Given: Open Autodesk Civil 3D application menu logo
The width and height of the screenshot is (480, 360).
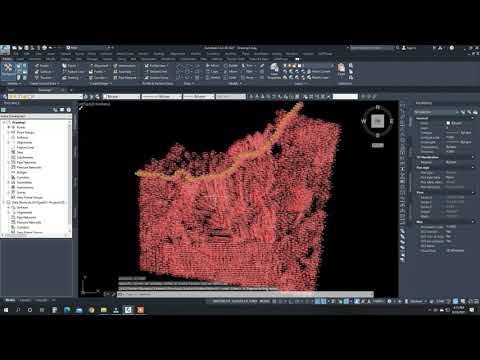Looking at the screenshot, I should pyautogui.click(x=5, y=50).
